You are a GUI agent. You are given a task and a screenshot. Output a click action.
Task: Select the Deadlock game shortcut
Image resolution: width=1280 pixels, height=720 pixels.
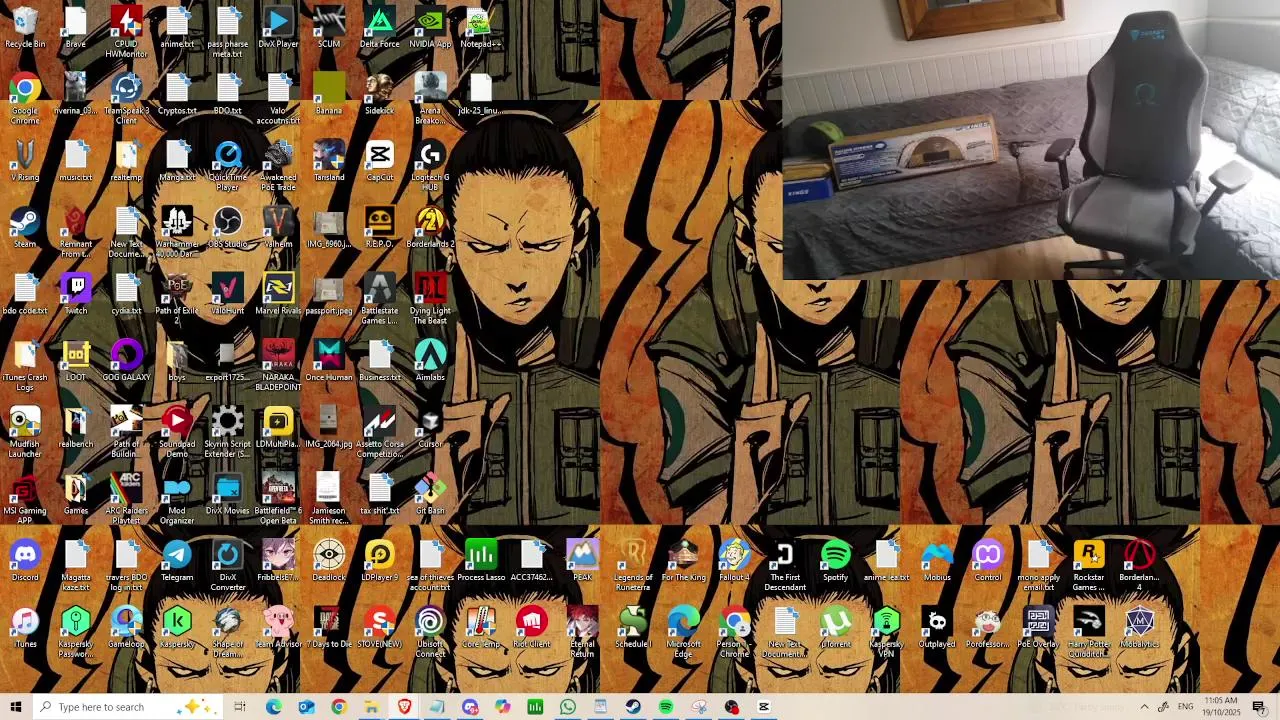point(329,562)
